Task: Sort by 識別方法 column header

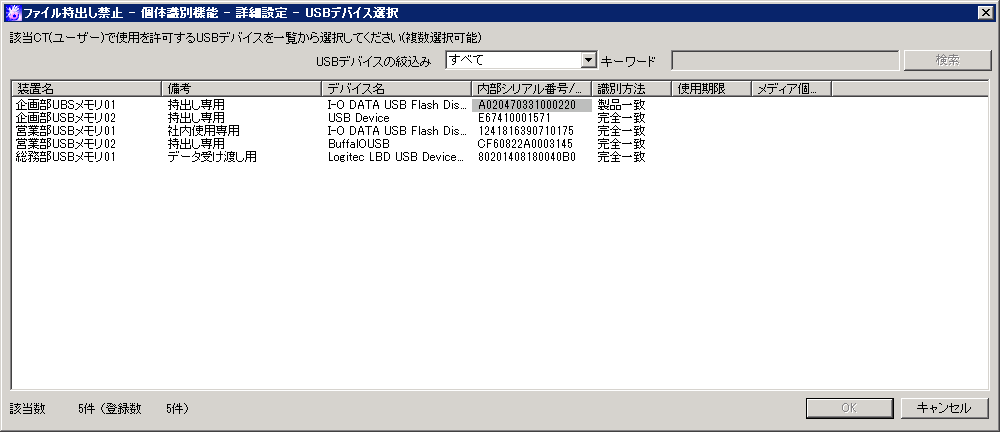Action: pyautogui.click(x=630, y=88)
